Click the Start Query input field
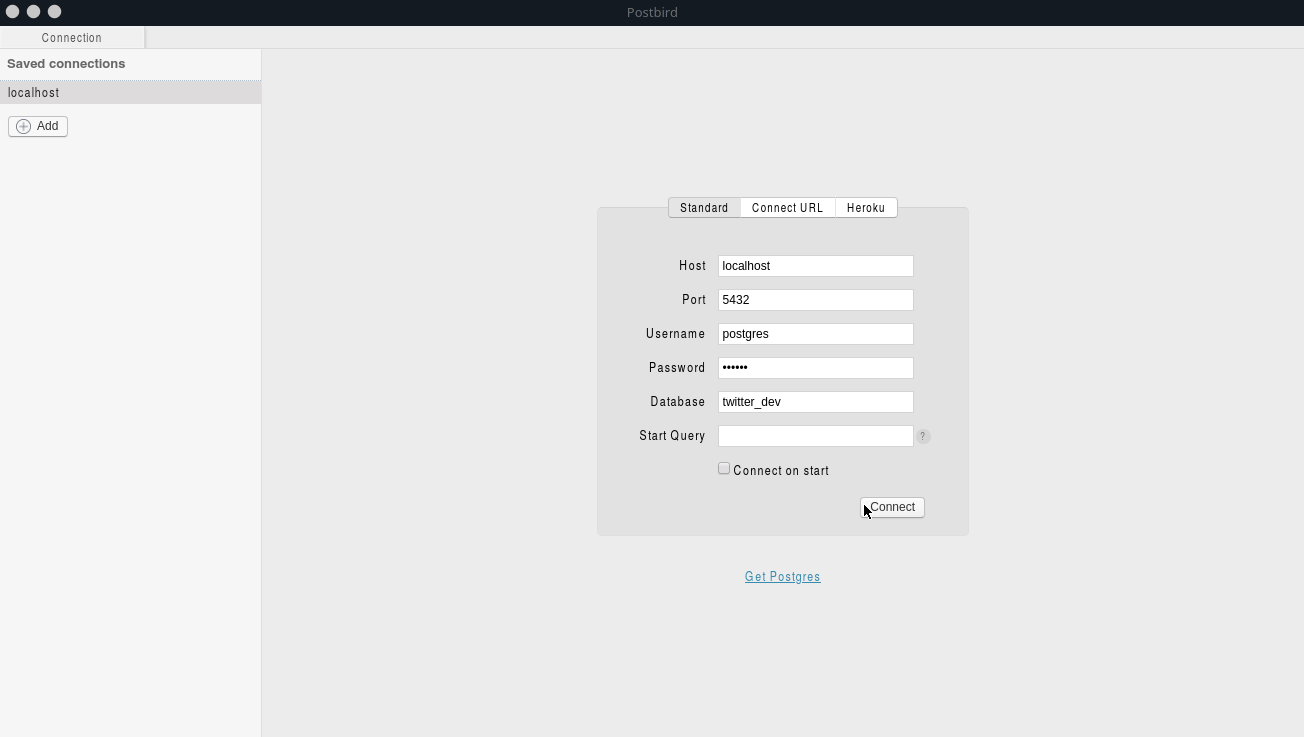The width and height of the screenshot is (1304, 737). 815,435
